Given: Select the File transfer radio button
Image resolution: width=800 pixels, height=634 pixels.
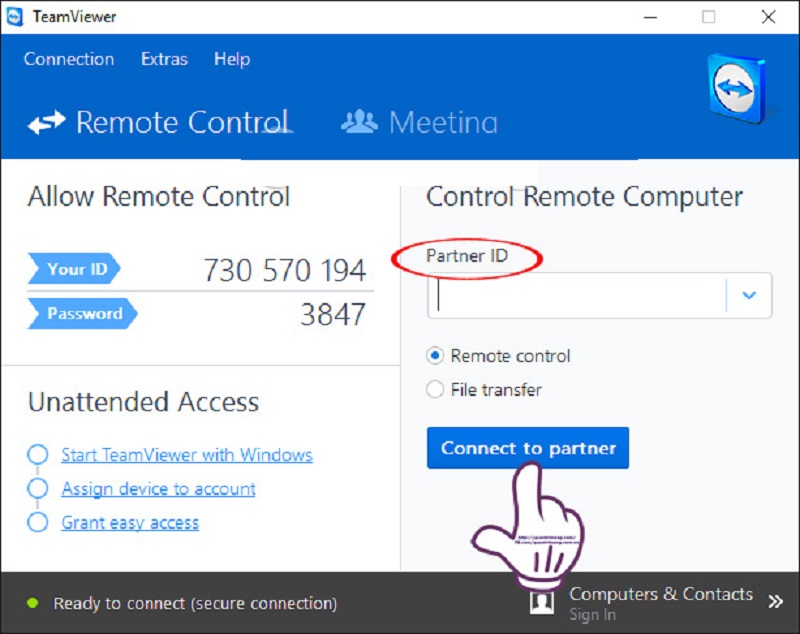Looking at the screenshot, I should (x=435, y=390).
